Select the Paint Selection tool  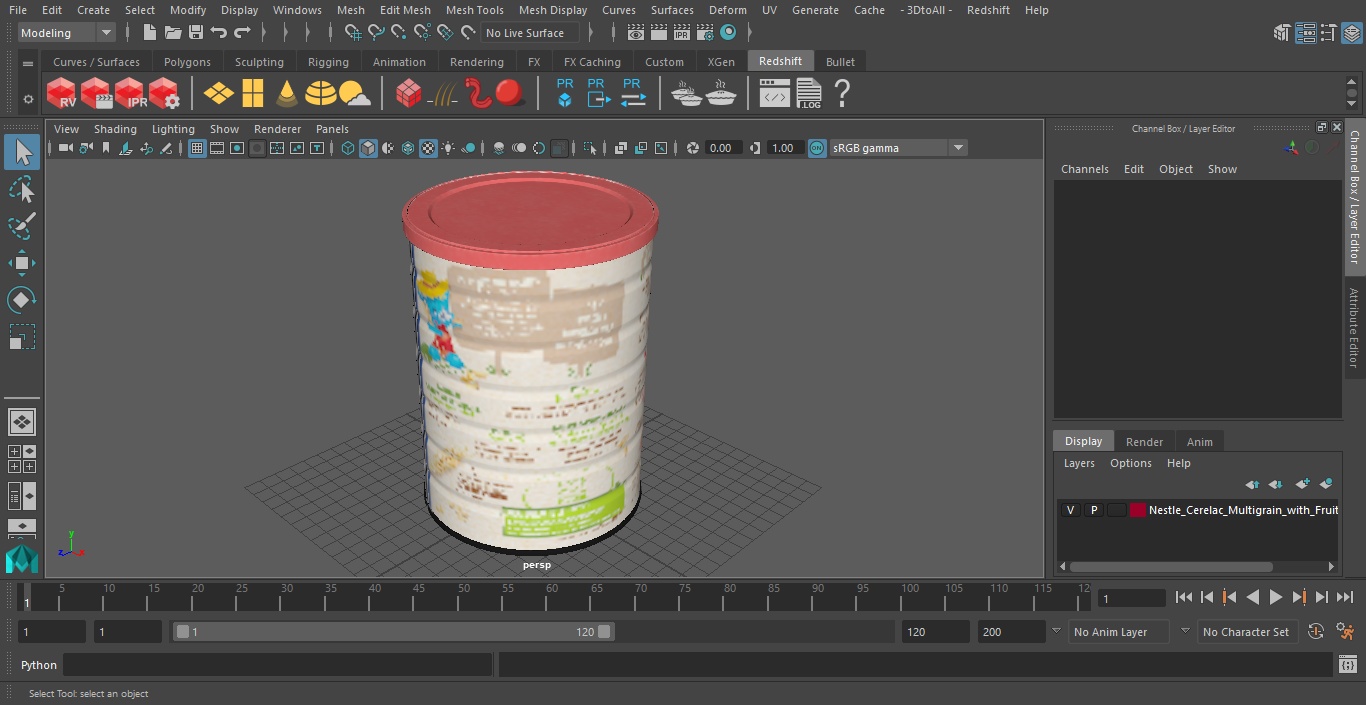click(22, 226)
